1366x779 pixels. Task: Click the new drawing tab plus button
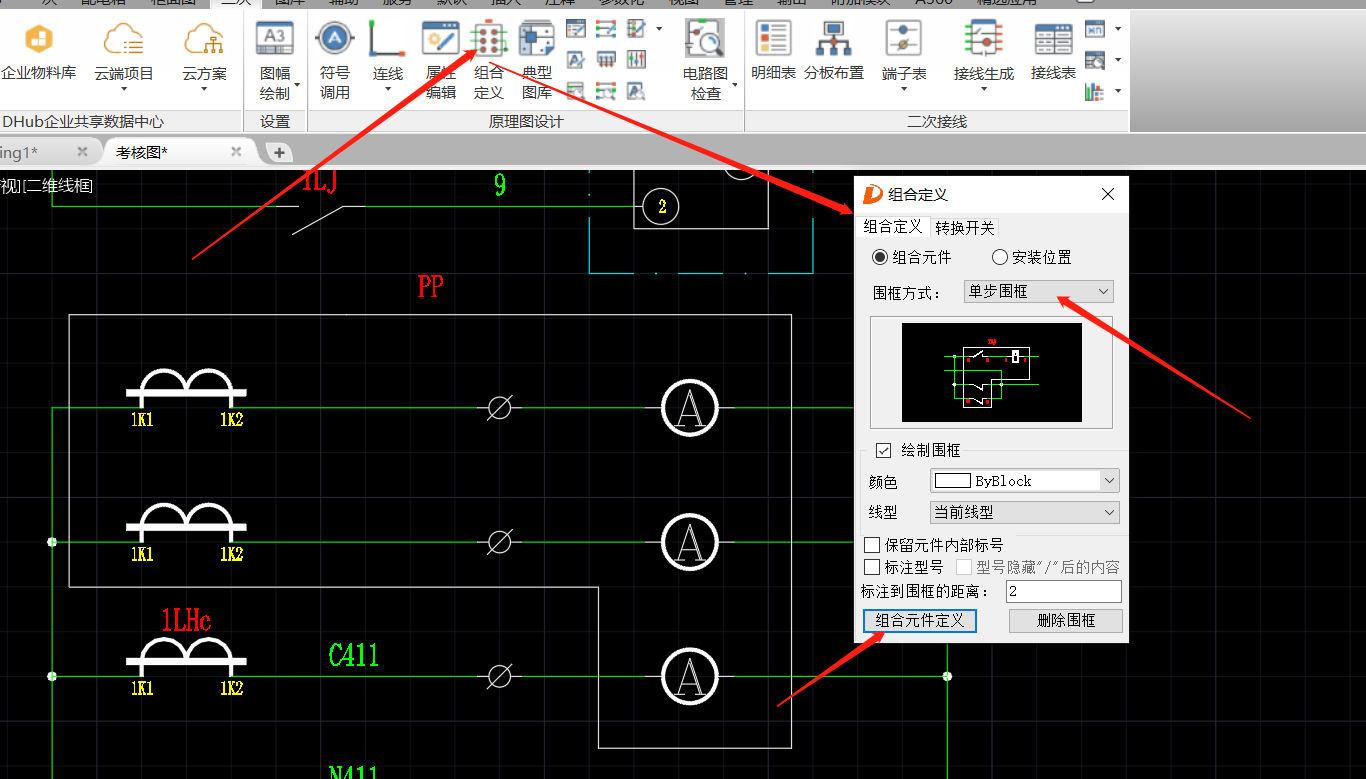coord(279,152)
